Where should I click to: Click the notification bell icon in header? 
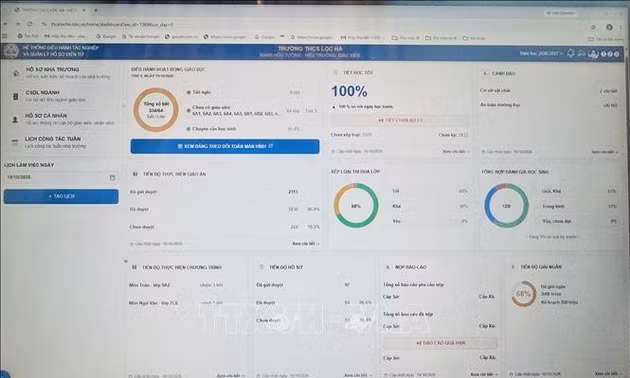[571, 53]
